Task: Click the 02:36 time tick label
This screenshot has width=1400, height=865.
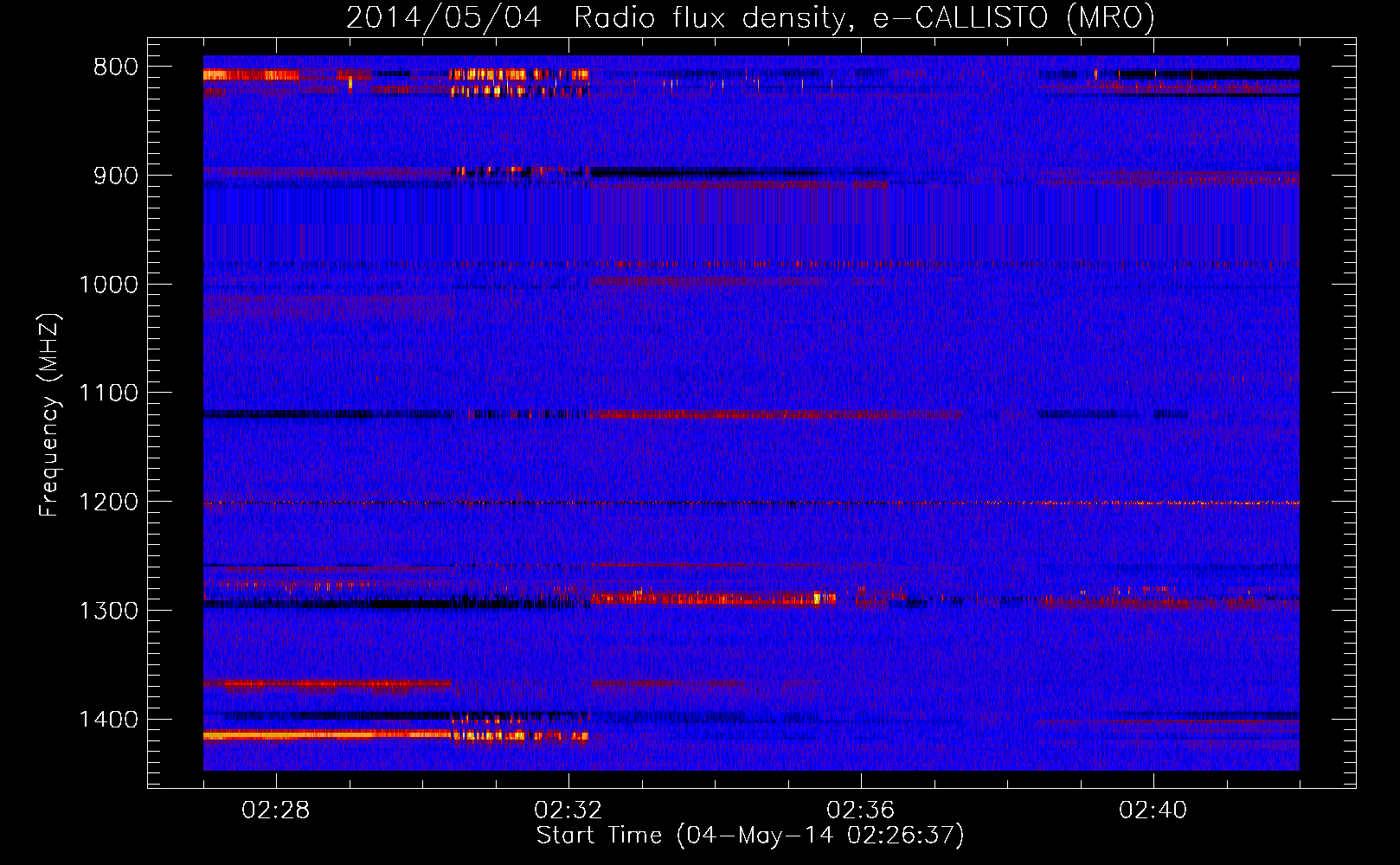Action: [x=861, y=811]
